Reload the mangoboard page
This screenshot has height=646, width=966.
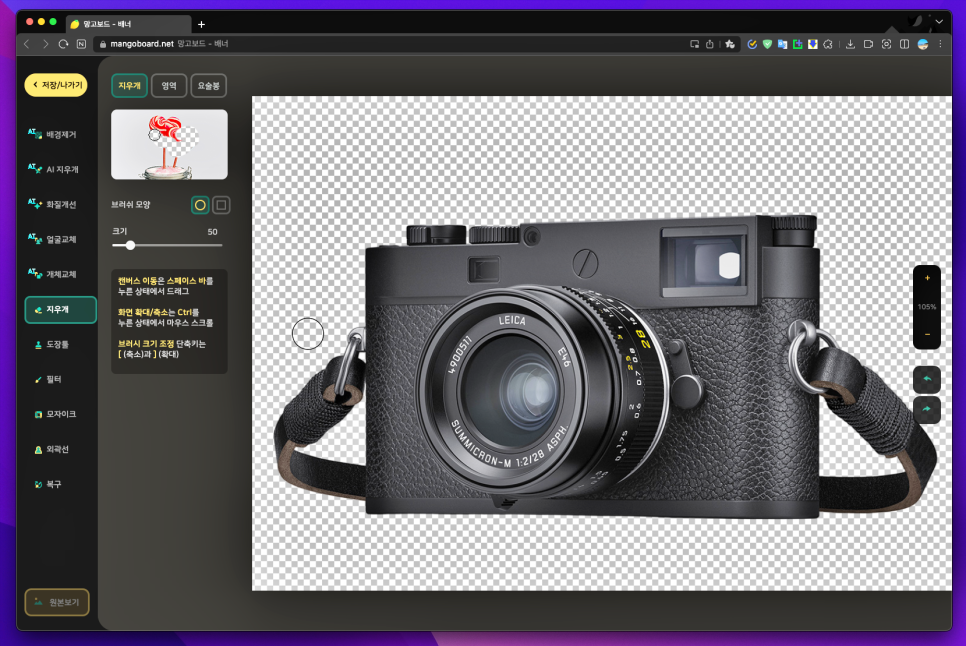[63, 44]
